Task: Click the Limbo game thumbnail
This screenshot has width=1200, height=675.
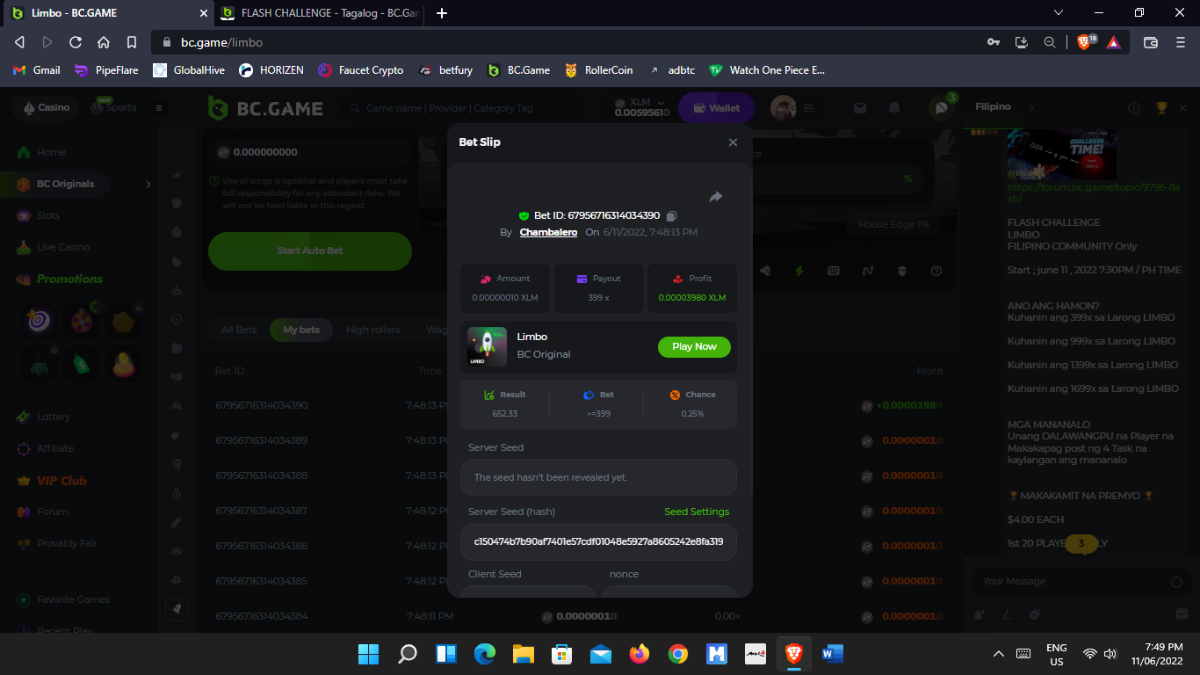Action: (487, 346)
